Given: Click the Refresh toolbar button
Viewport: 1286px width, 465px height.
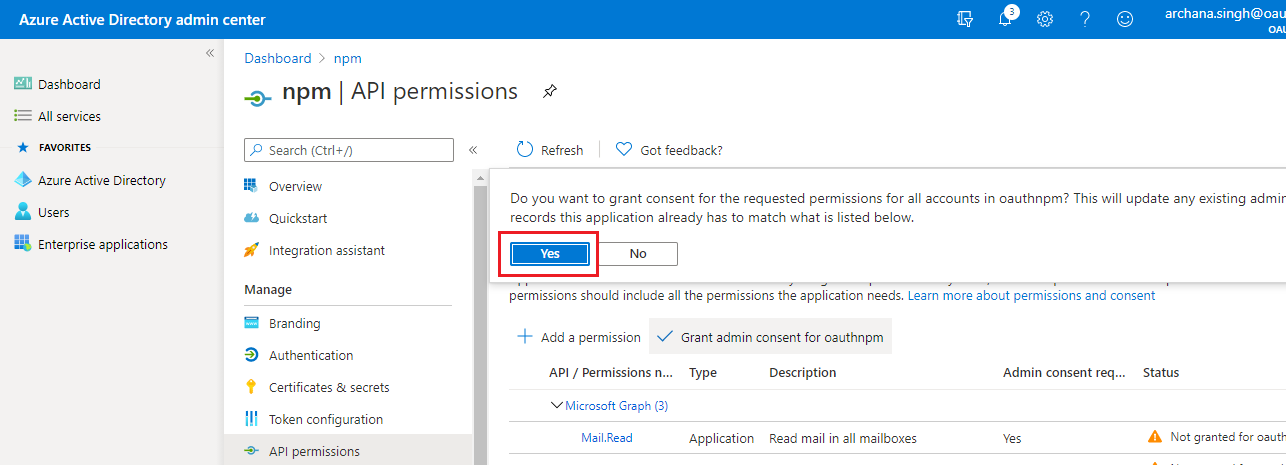Looking at the screenshot, I should point(550,150).
